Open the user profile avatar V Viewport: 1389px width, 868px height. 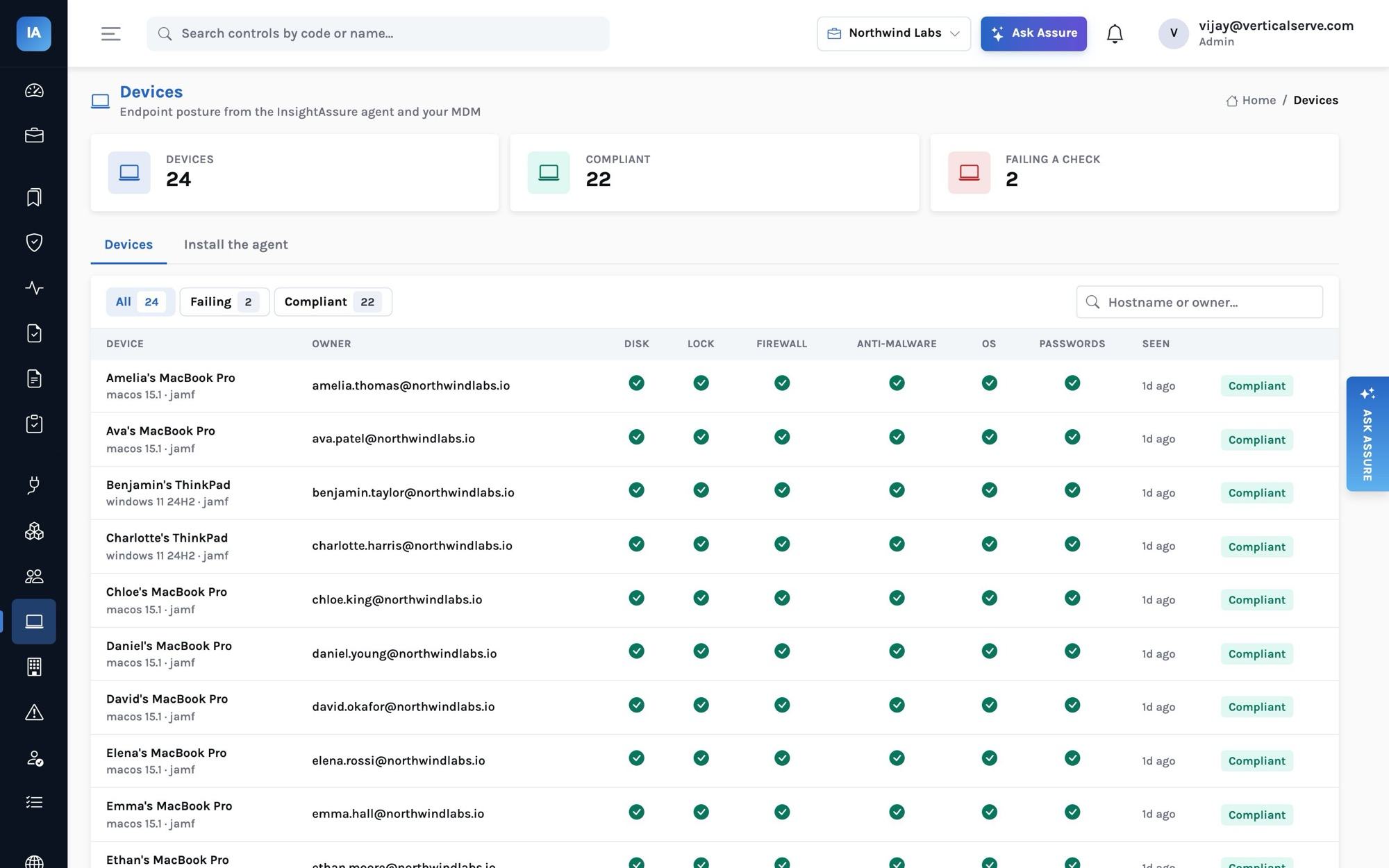(x=1173, y=33)
